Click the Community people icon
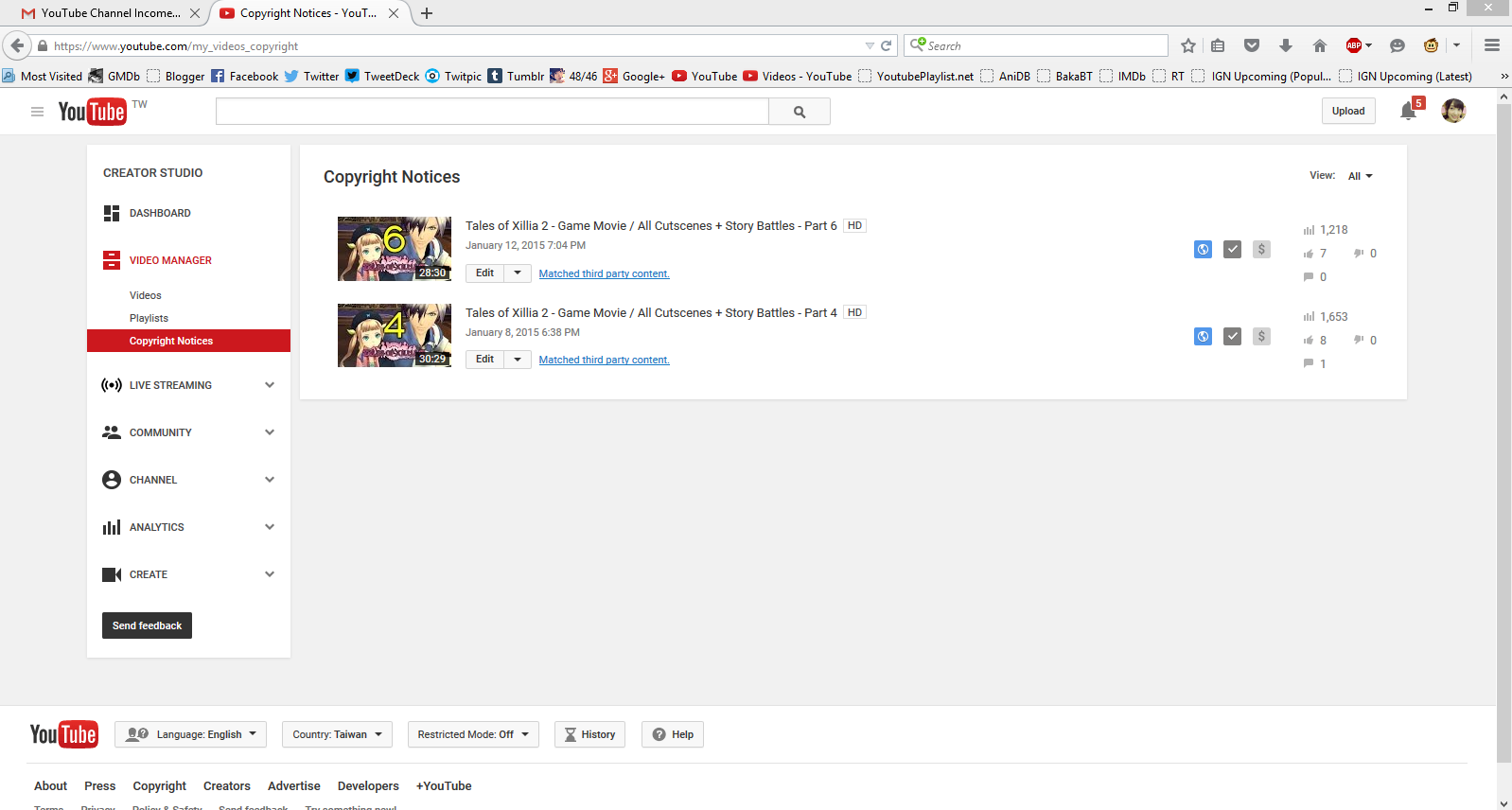The height and width of the screenshot is (810, 1512). tap(112, 432)
